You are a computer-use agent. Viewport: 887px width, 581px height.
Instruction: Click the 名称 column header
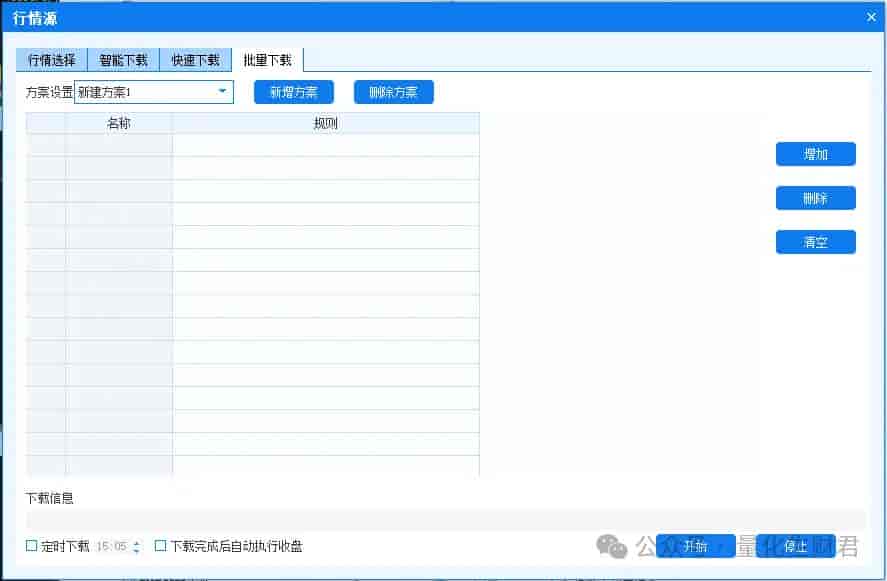(x=118, y=123)
